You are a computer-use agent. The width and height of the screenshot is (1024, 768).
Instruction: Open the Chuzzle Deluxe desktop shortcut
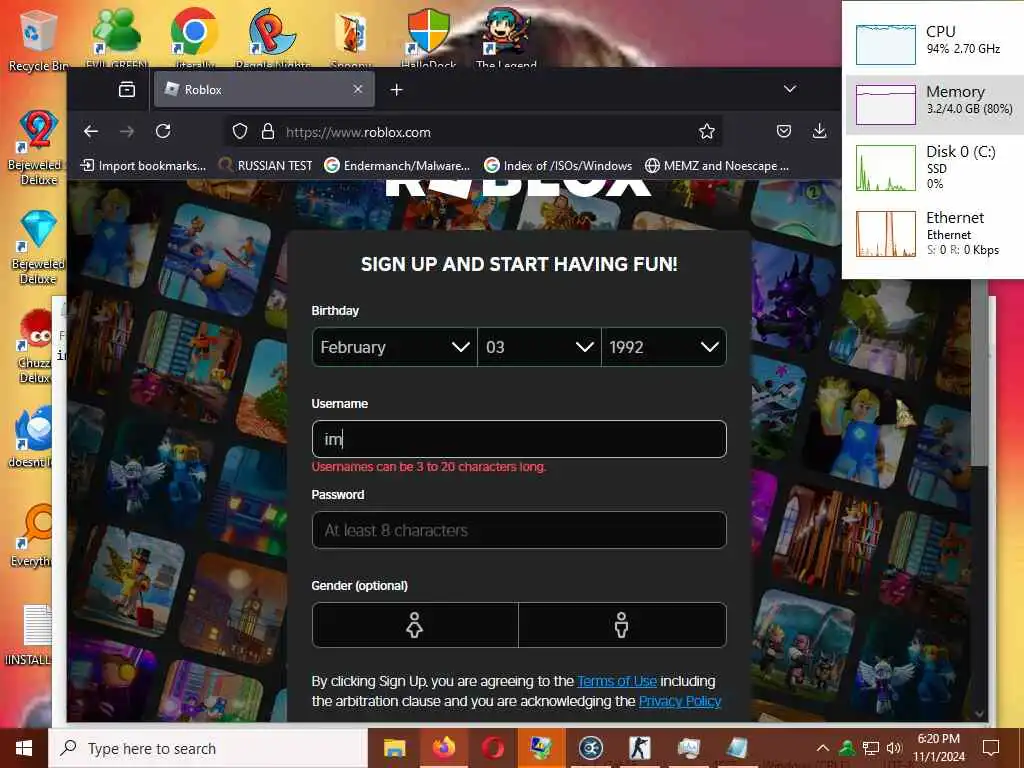(35, 346)
